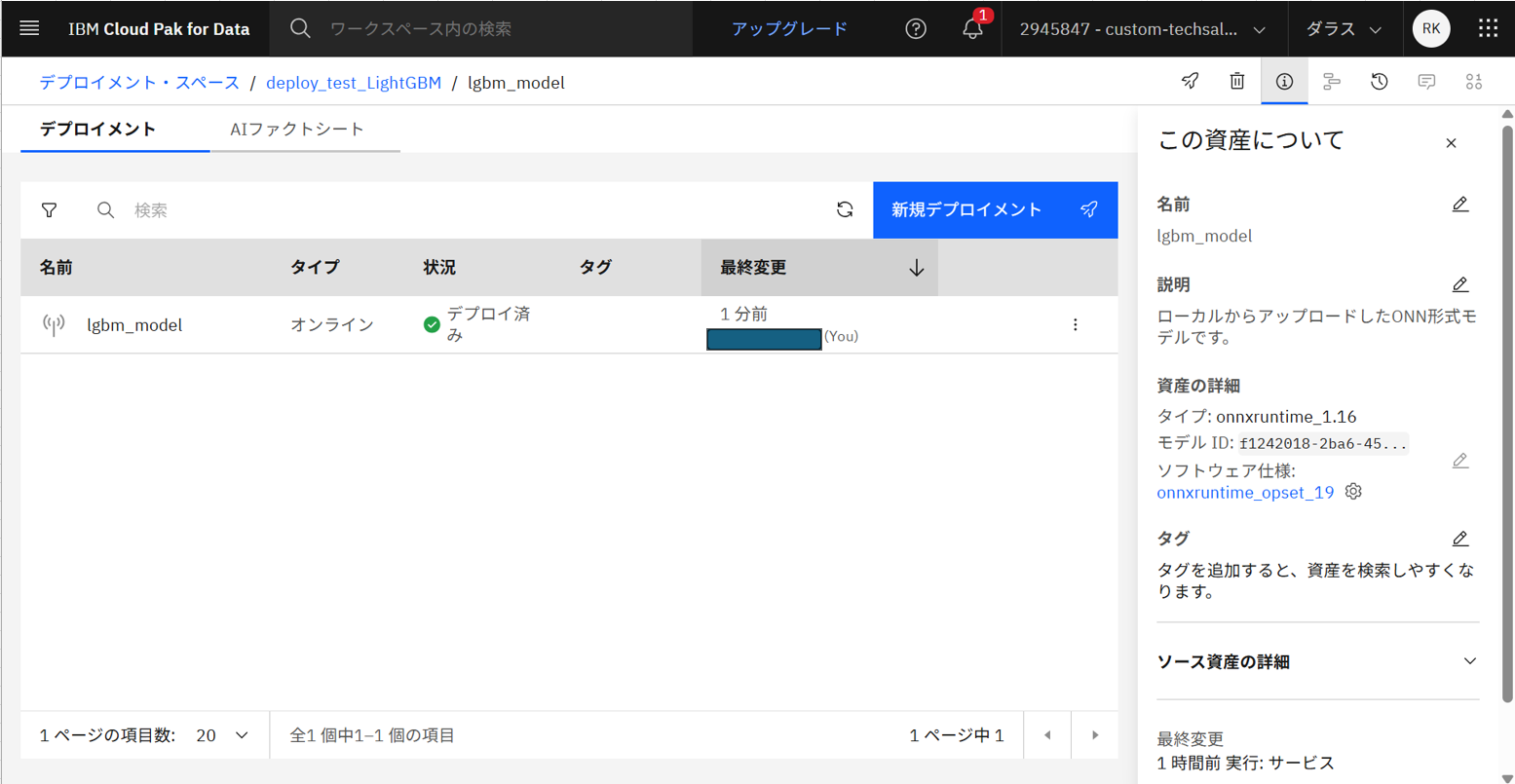This screenshot has height=784, width=1515.
Task: Click the filter funnel icon
Action: [x=49, y=209]
